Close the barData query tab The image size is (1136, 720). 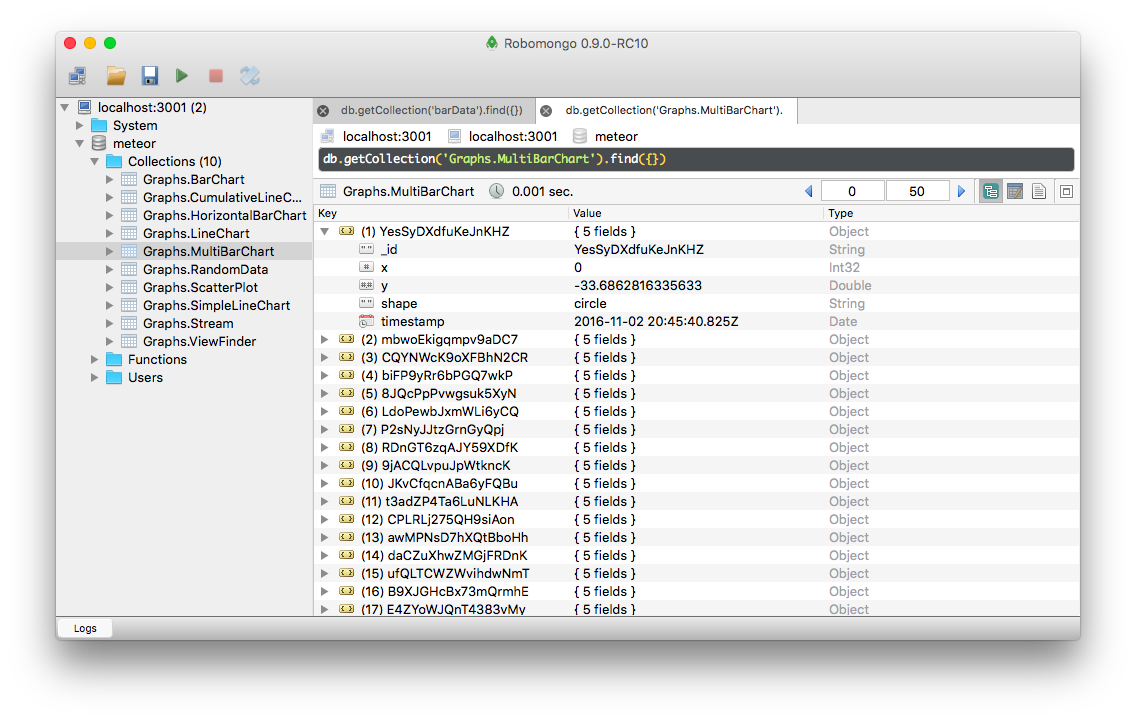click(x=323, y=111)
